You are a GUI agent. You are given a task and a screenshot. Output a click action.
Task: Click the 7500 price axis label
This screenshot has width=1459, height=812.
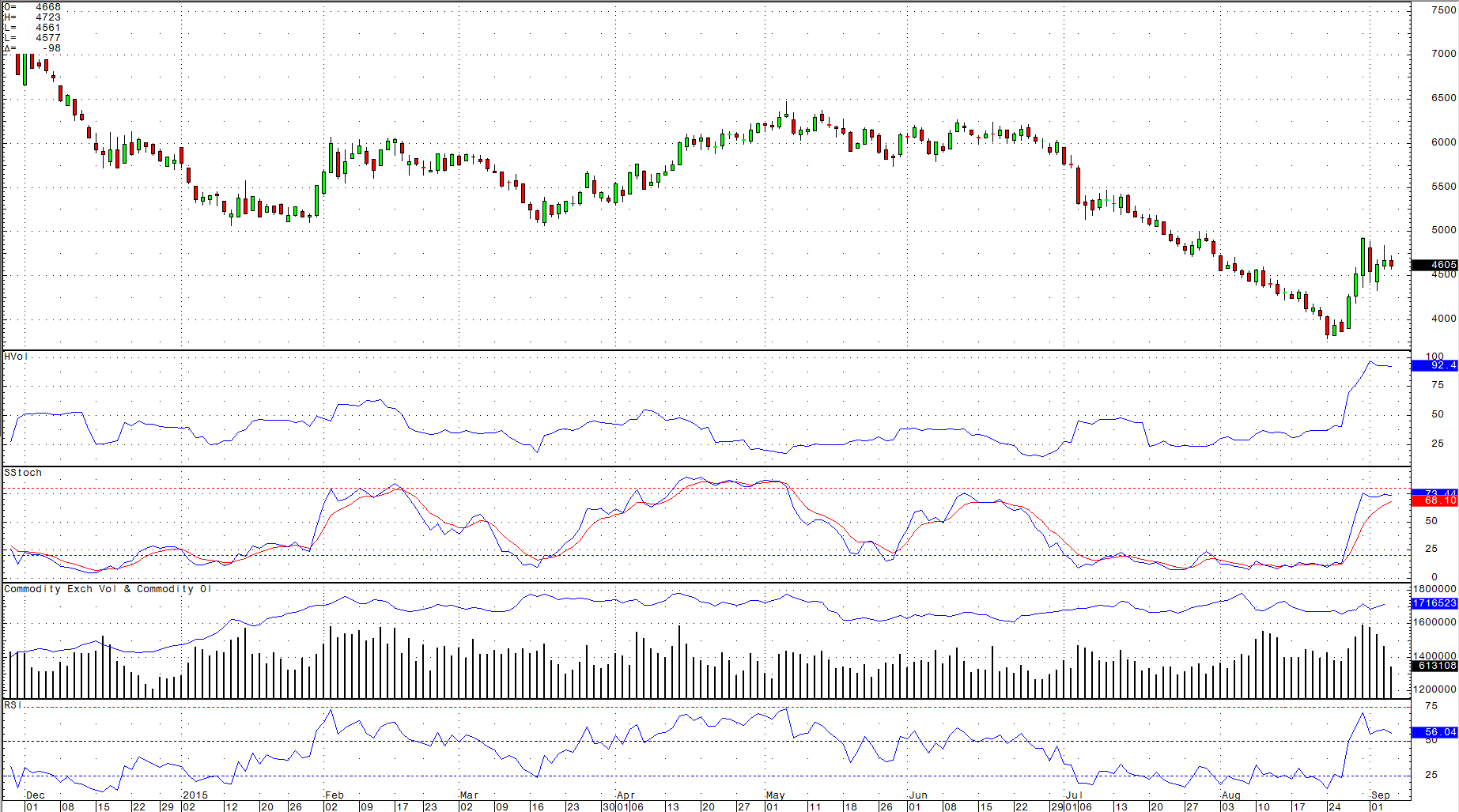point(1444,10)
